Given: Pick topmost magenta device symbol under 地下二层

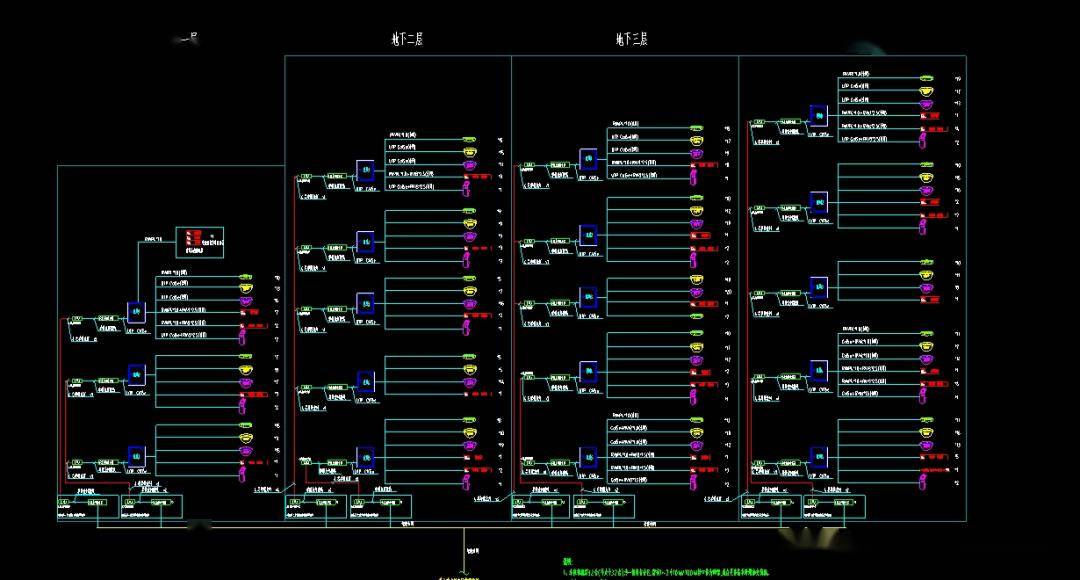Looking at the screenshot, I should coord(469,164).
